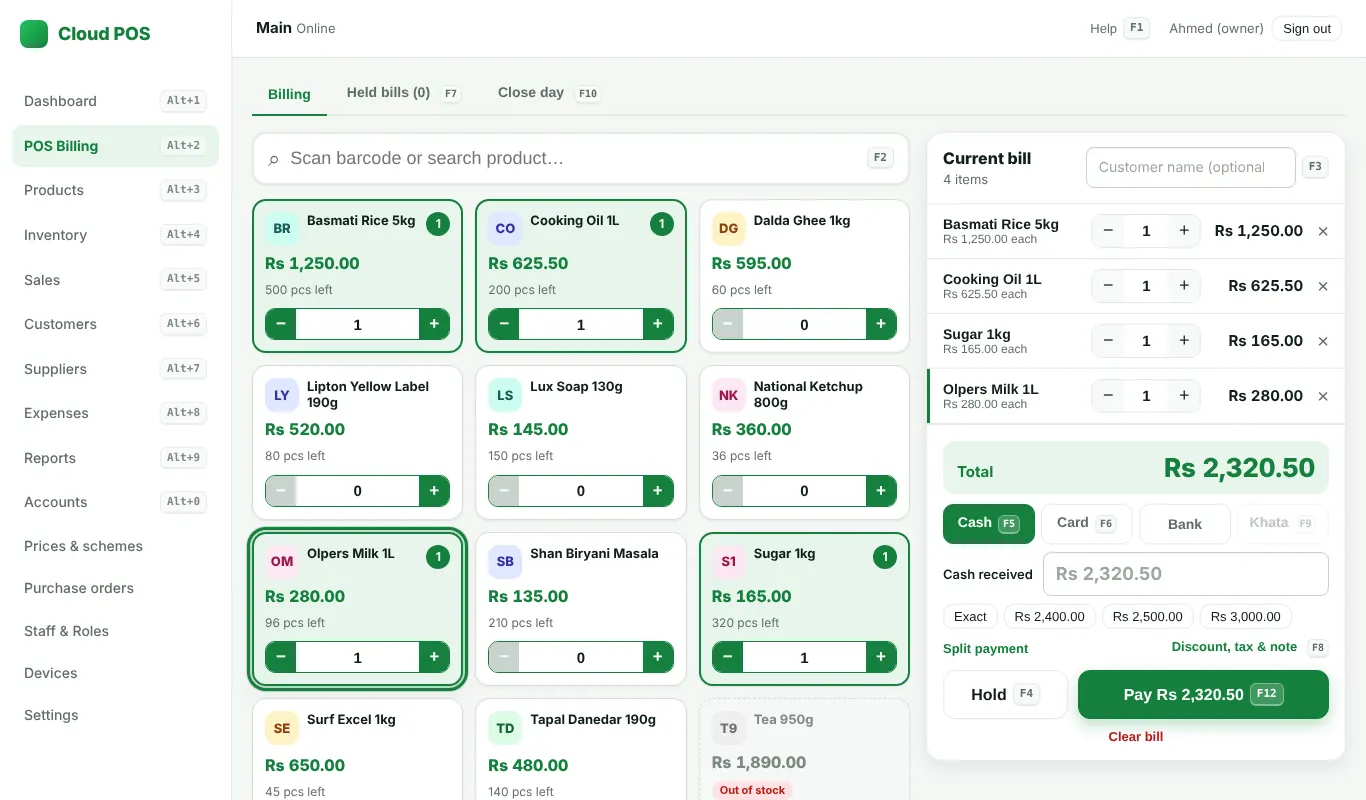The width and height of the screenshot is (1366, 800).
Task: Decrease Cooking Oil quantity in current bill
Action: coord(1108,286)
